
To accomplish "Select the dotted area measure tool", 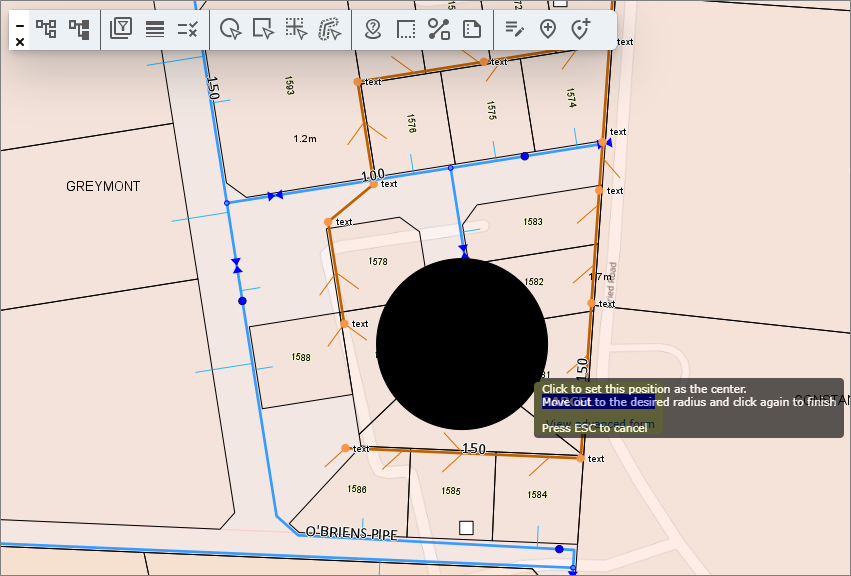I will tap(406, 29).
